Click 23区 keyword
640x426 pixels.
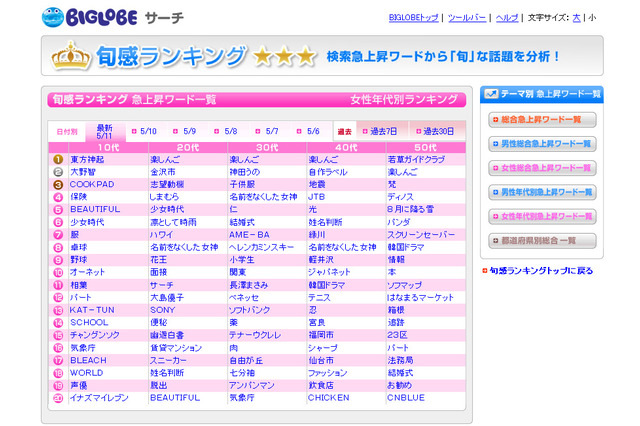pyautogui.click(x=397, y=335)
